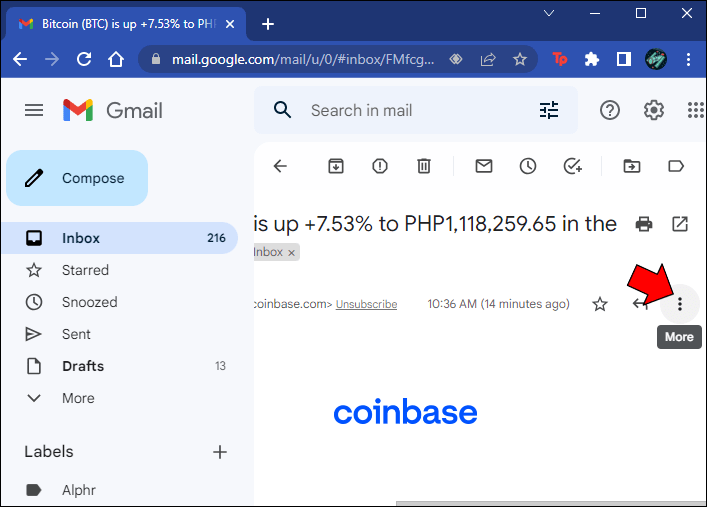
Task: Click the address bar URL
Action: click(303, 59)
